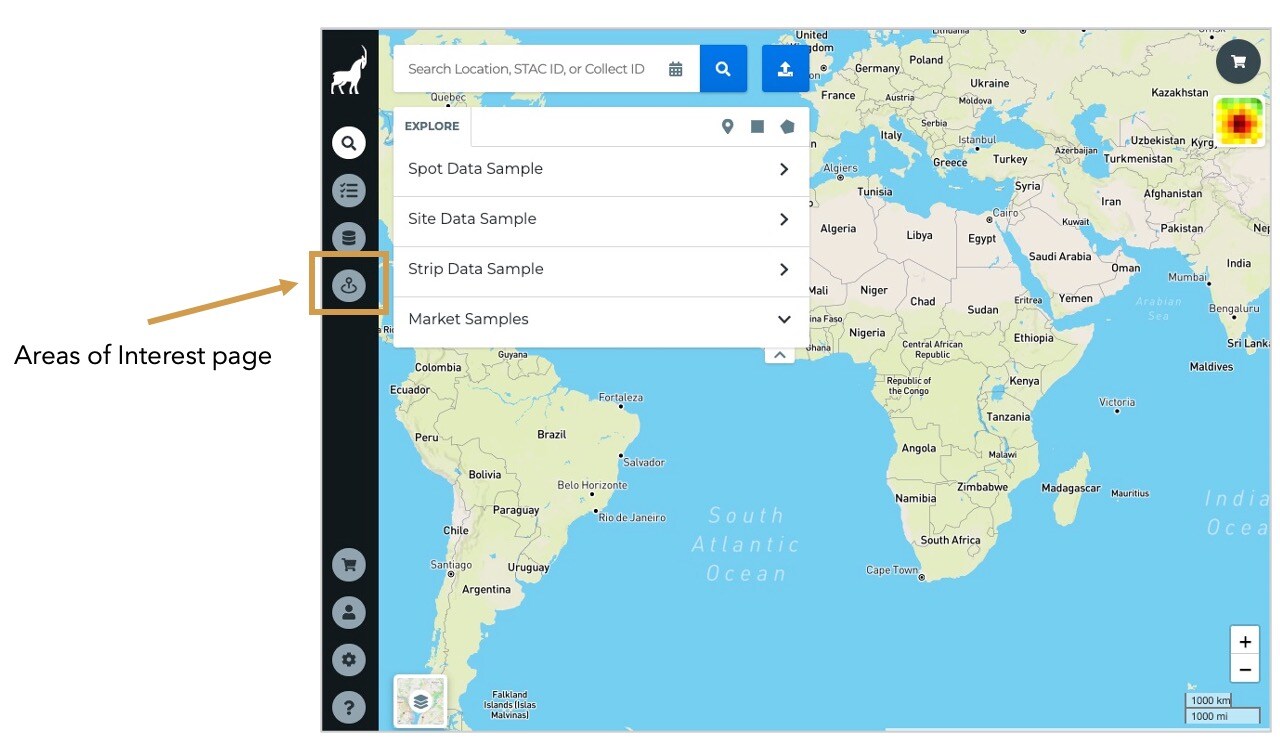Click the Uruguay label on the map
This screenshot has width=1280, height=741.
(x=529, y=567)
